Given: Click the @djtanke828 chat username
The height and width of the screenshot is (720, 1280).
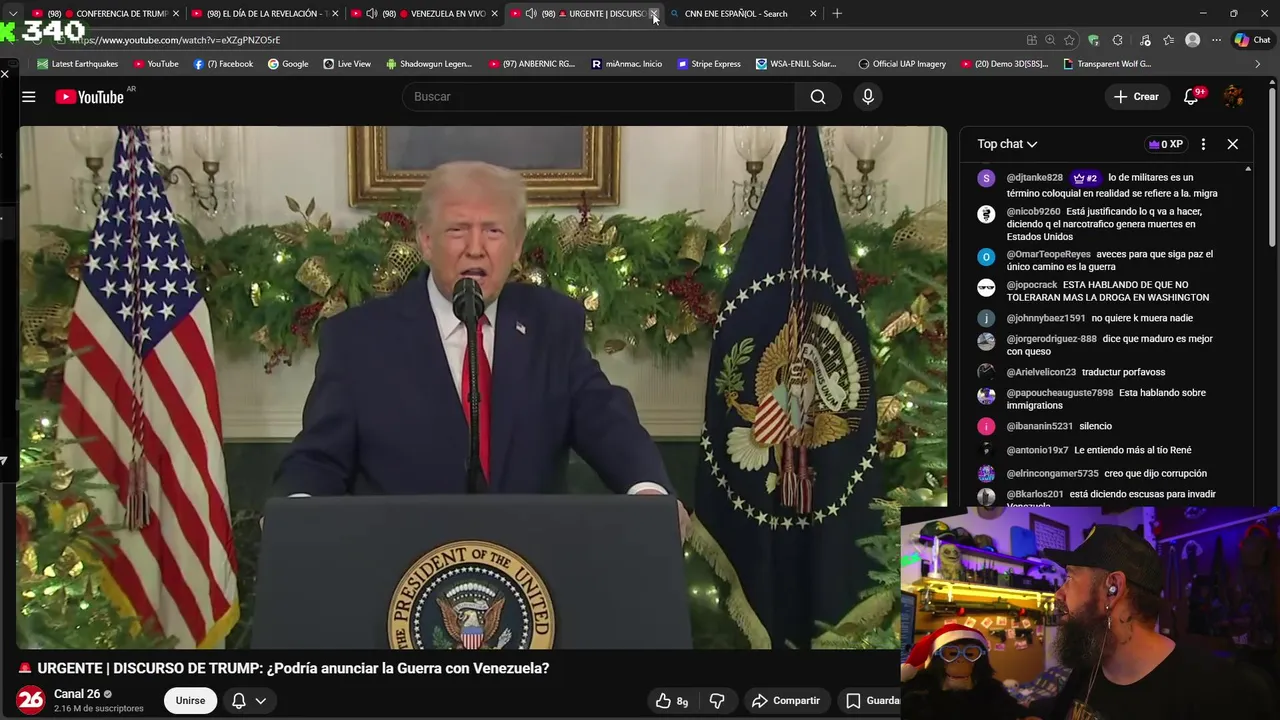Looking at the screenshot, I should 1034,178.
